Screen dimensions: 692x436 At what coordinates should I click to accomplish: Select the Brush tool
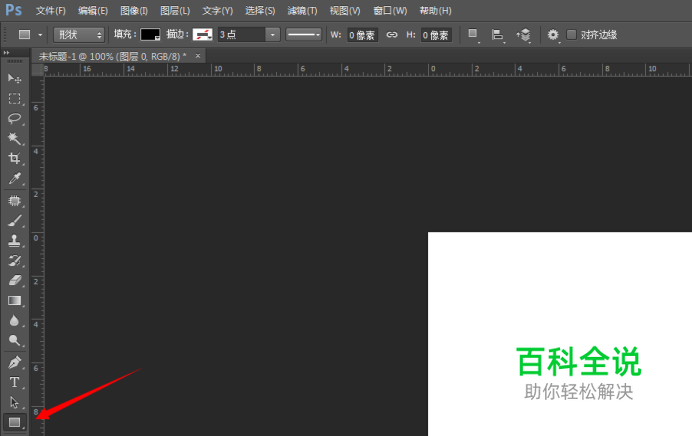coord(14,221)
